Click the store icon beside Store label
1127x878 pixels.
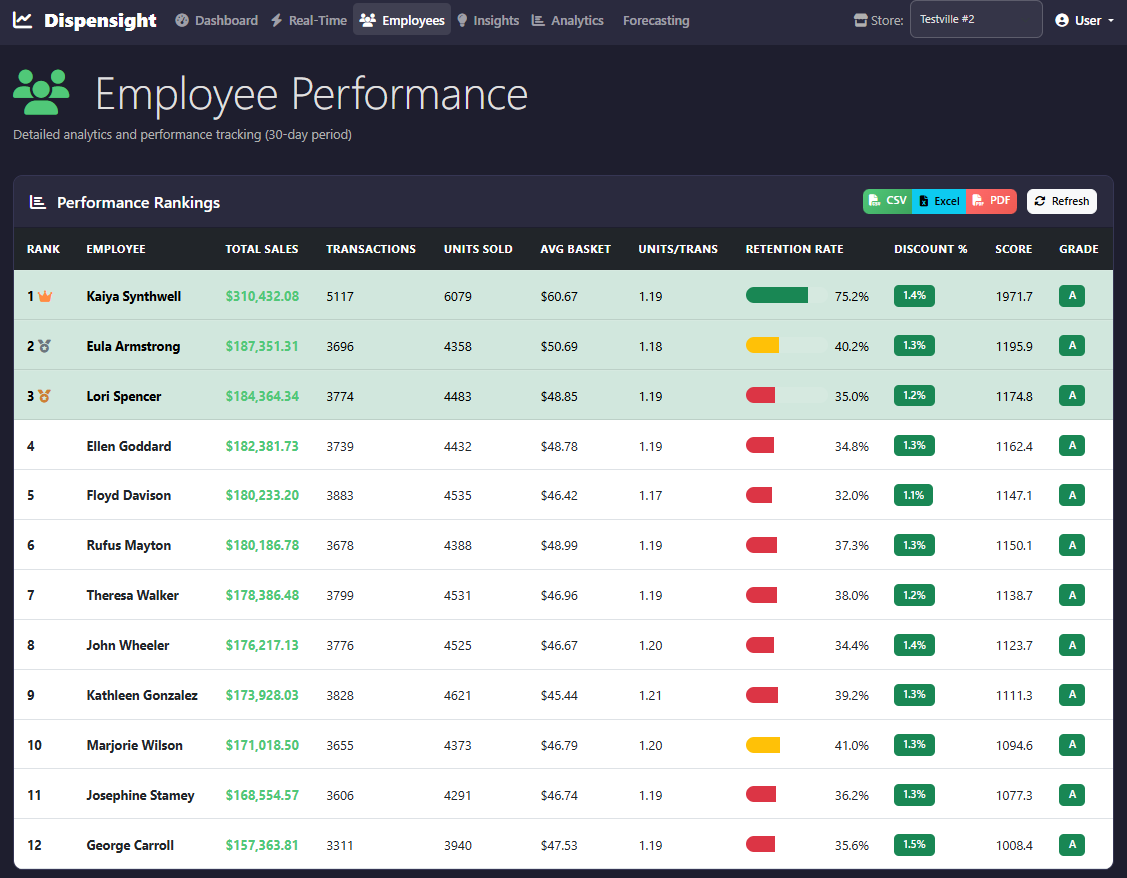pos(860,20)
